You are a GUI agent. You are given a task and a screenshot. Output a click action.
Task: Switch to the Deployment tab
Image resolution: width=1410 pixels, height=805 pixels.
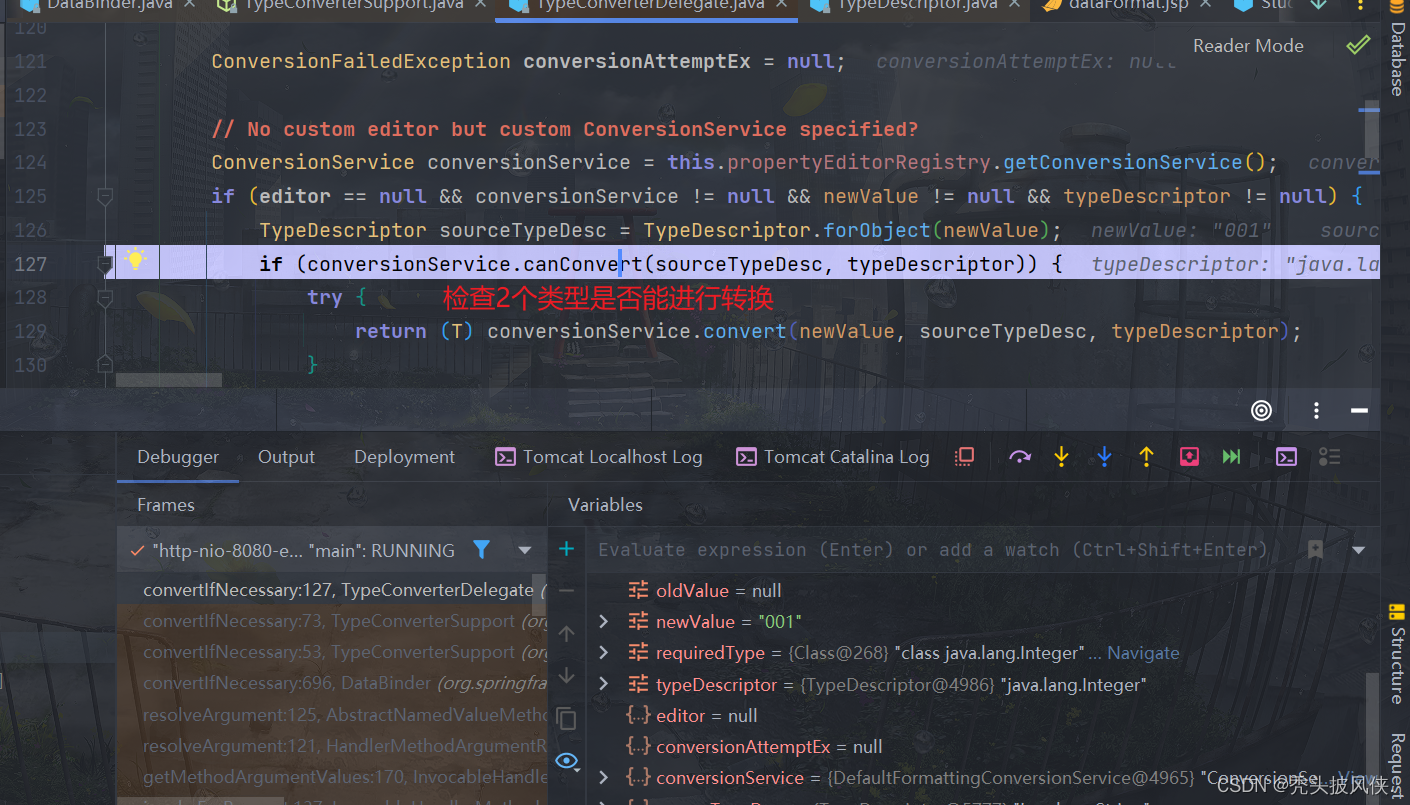[x=404, y=457]
